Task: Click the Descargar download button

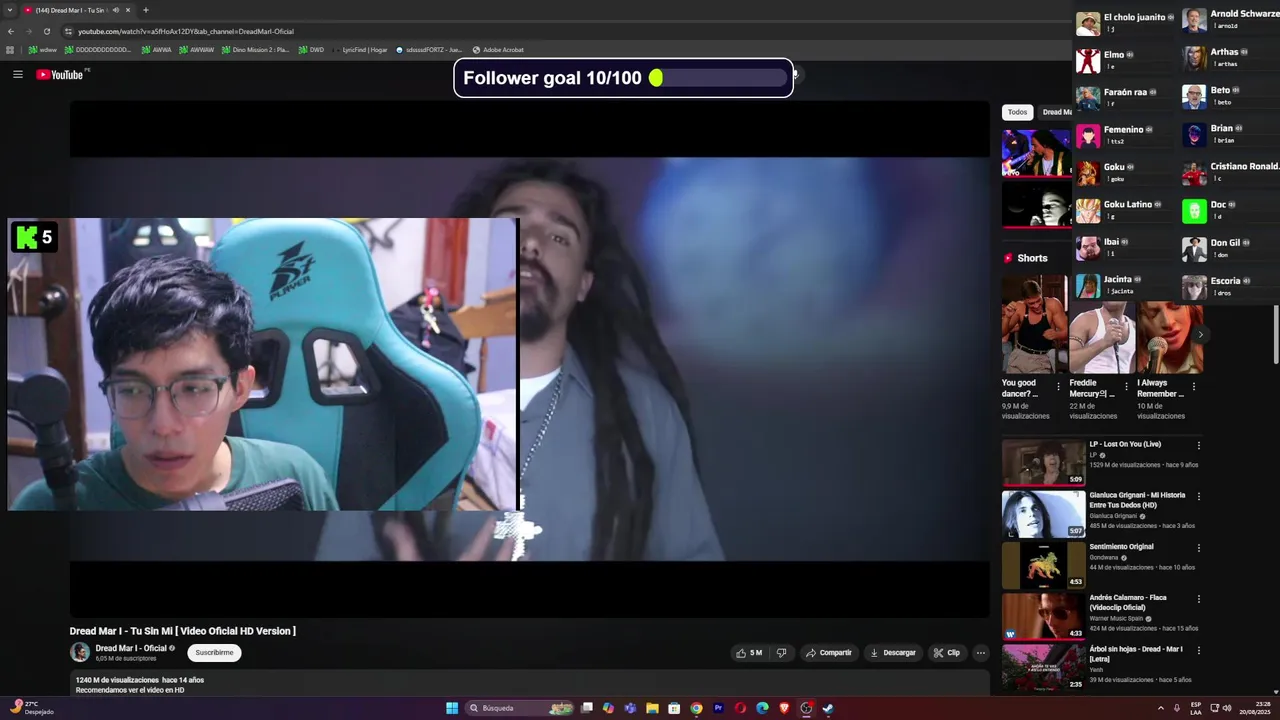Action: [893, 653]
